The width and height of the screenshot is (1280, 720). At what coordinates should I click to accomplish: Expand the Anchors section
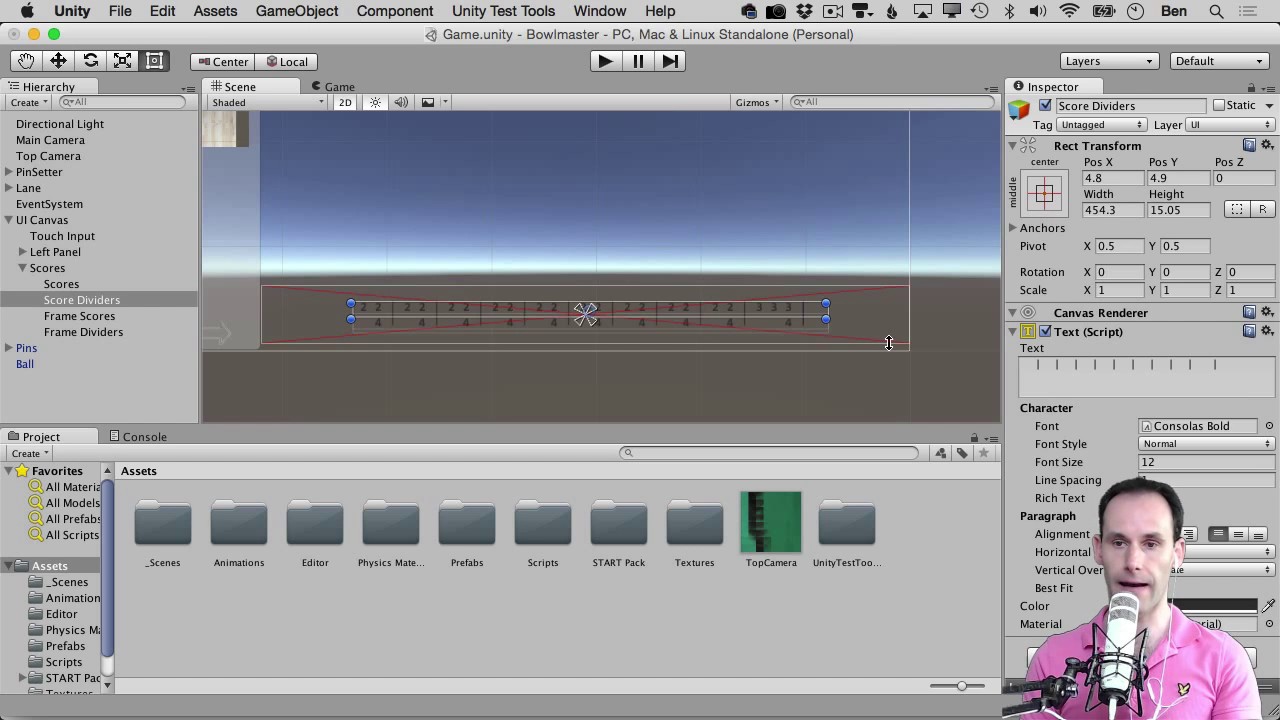[x=1013, y=228]
